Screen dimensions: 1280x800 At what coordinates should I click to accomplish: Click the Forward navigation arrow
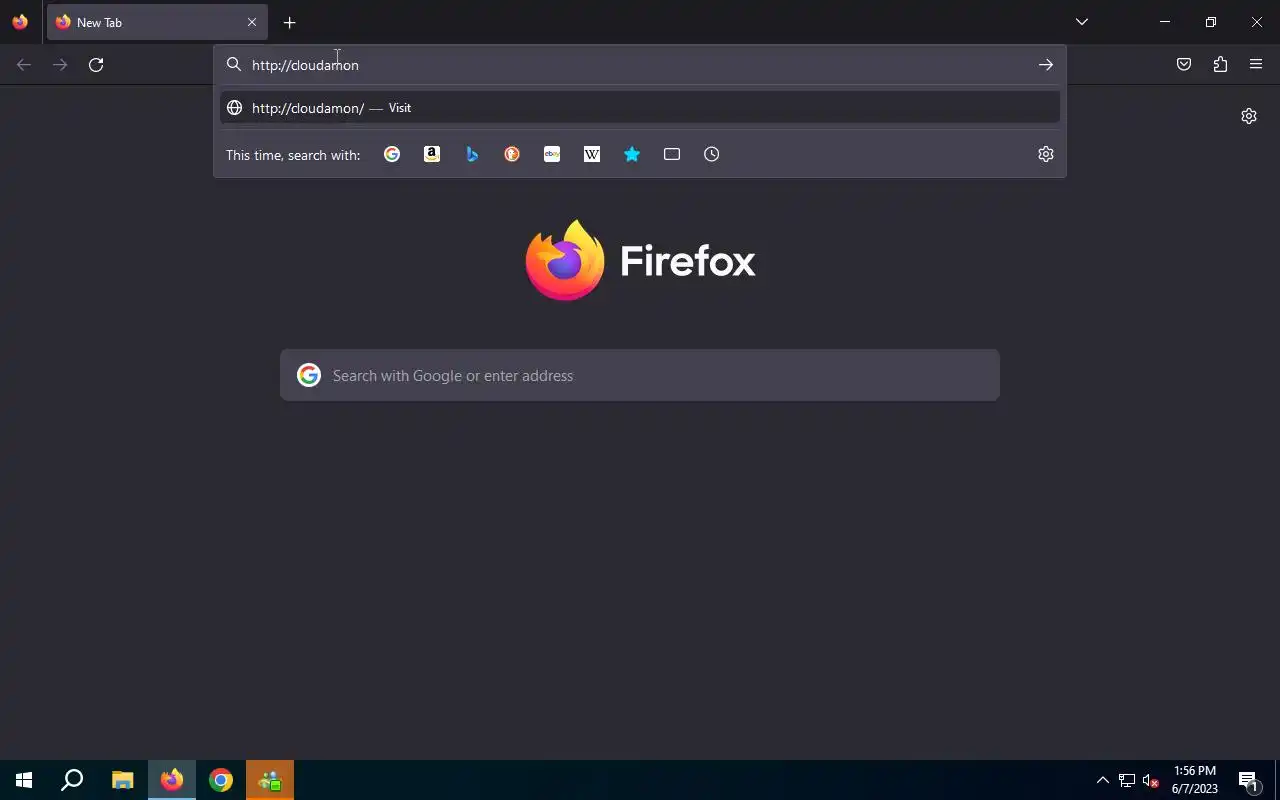click(x=60, y=65)
